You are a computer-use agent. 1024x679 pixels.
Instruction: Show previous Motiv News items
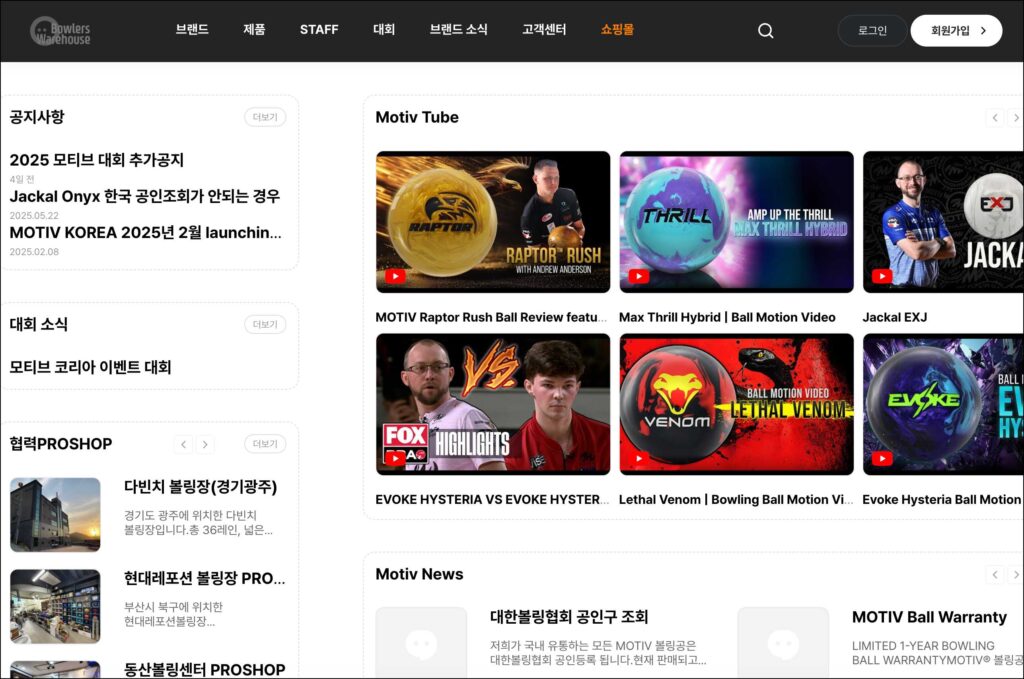pos(995,575)
